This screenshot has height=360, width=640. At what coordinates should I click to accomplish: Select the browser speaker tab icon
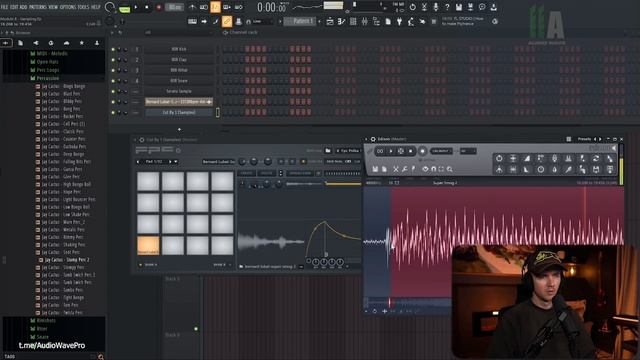(x=36, y=43)
